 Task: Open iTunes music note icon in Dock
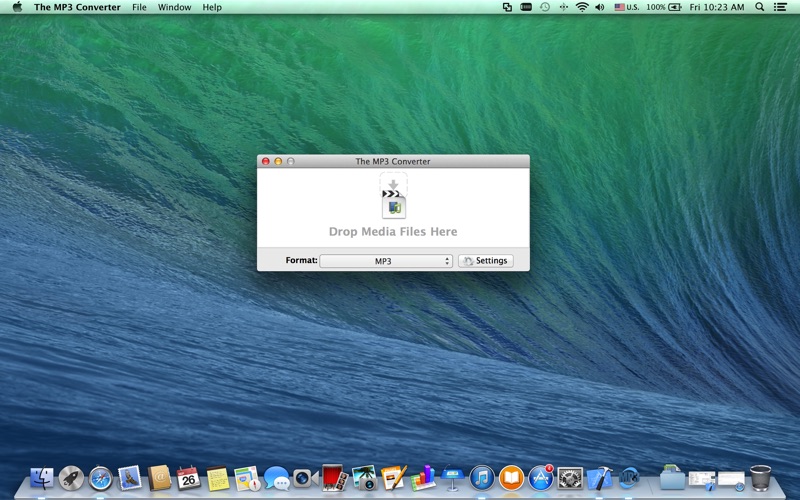coord(482,479)
